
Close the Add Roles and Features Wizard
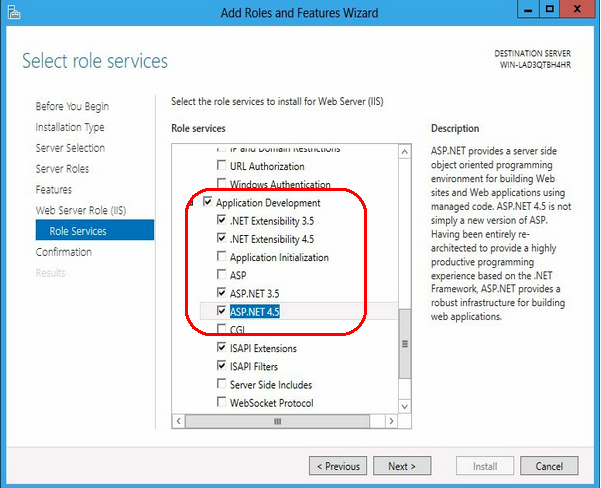click(577, 9)
